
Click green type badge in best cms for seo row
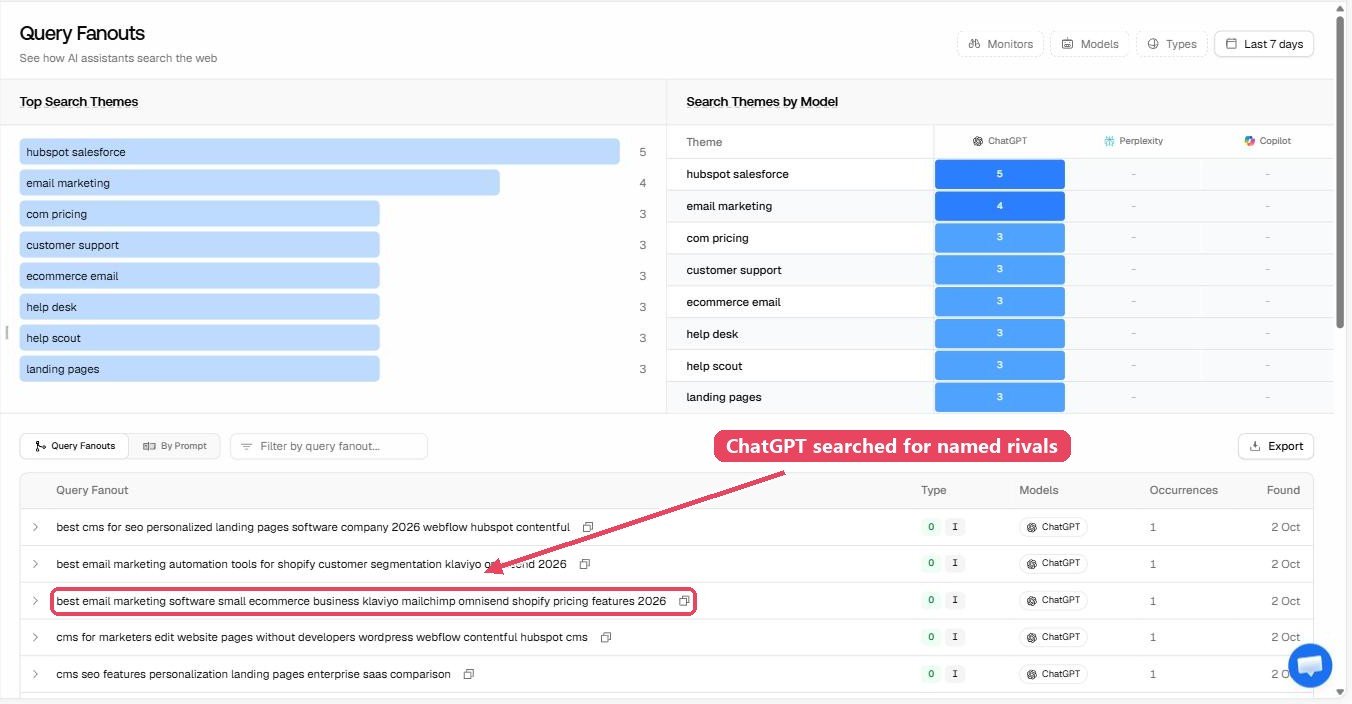(931, 527)
